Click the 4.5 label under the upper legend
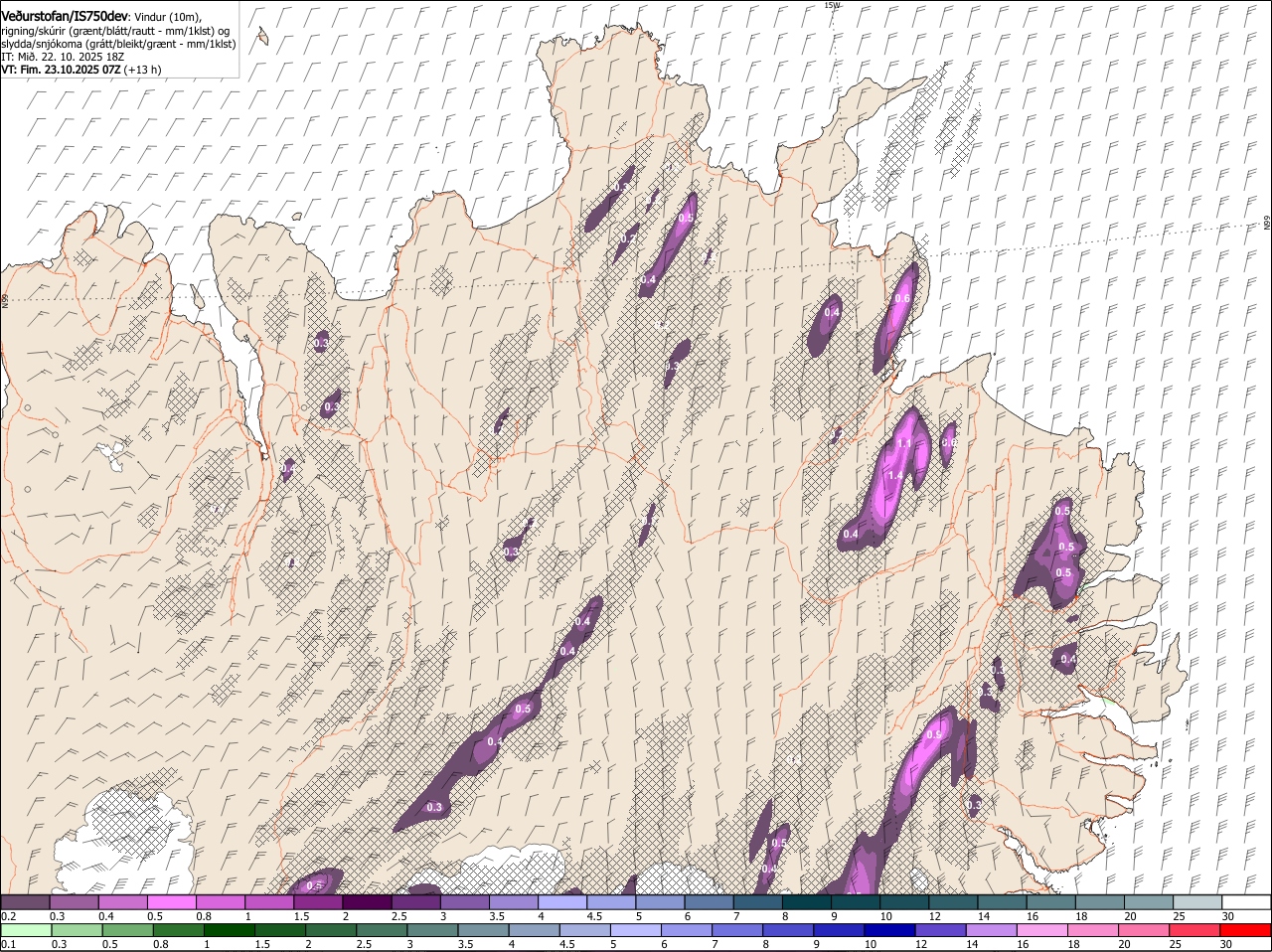 pos(594,916)
